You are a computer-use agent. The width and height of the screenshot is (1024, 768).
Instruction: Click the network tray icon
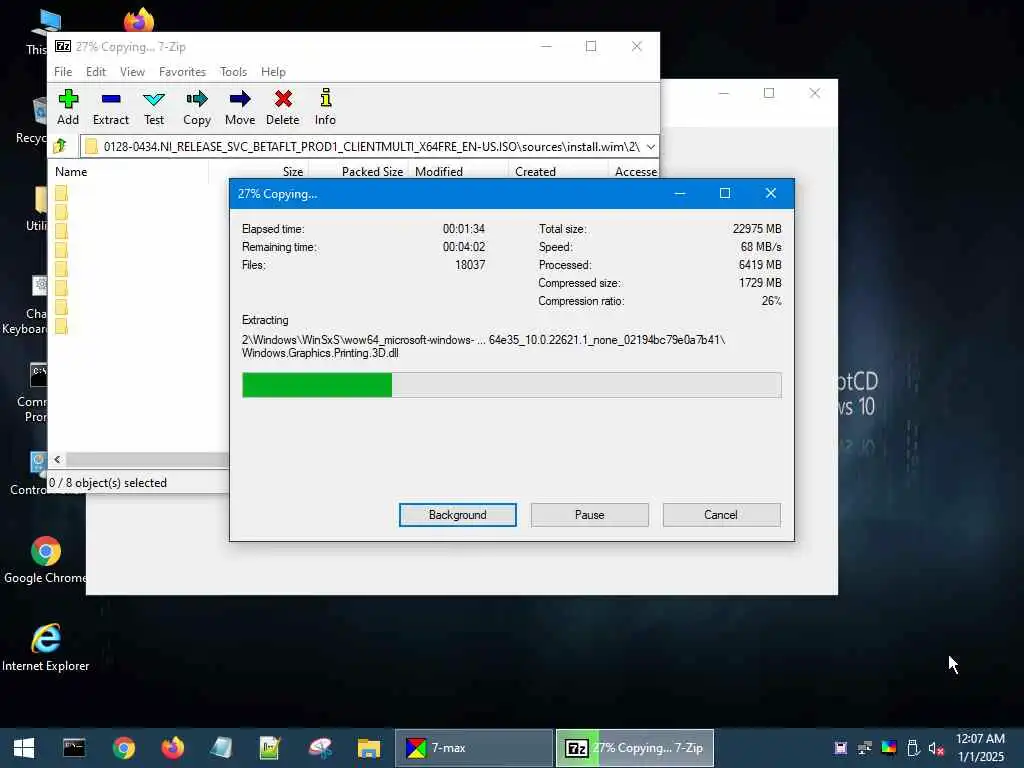pos(865,748)
